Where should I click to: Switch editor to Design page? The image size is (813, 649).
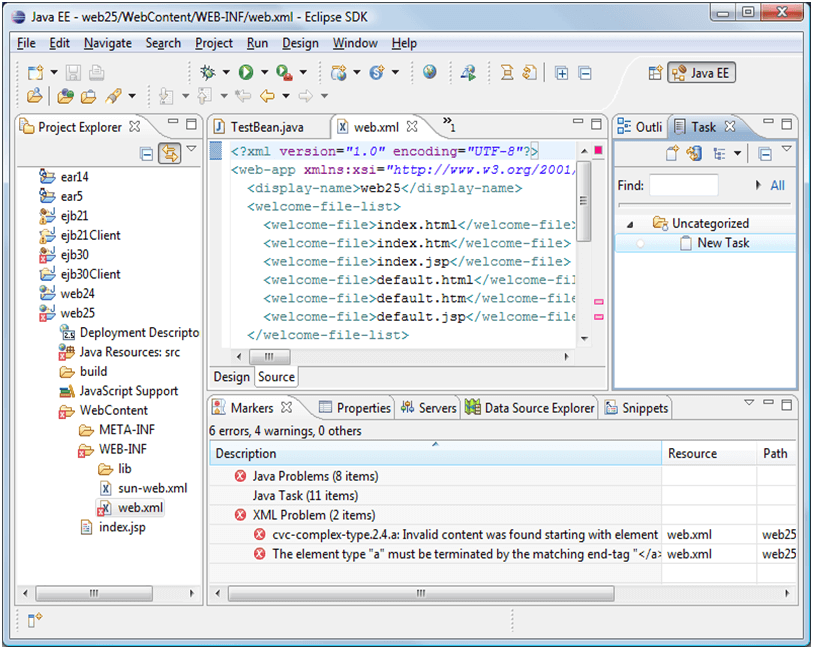(231, 377)
